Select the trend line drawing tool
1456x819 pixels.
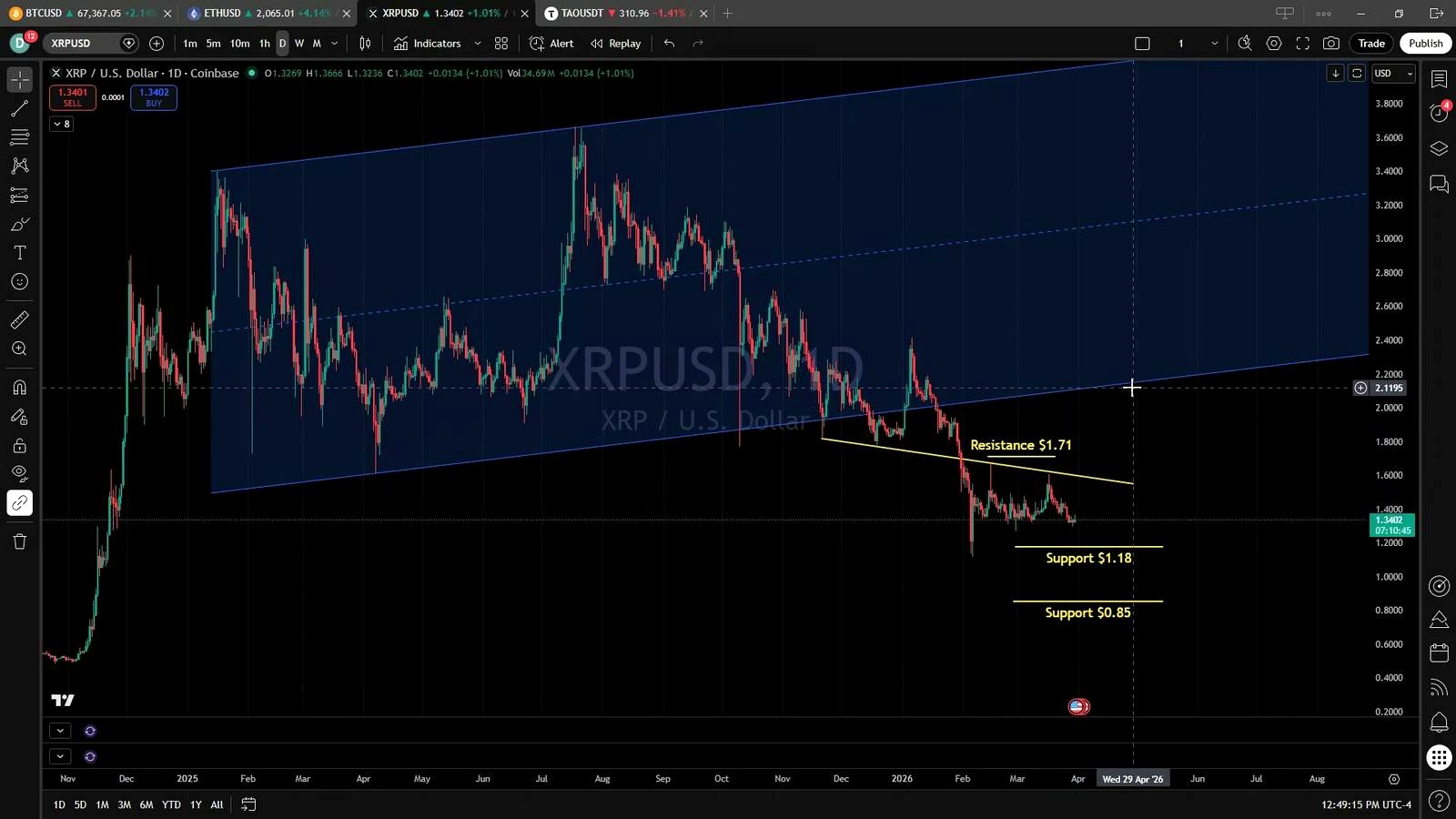click(19, 108)
